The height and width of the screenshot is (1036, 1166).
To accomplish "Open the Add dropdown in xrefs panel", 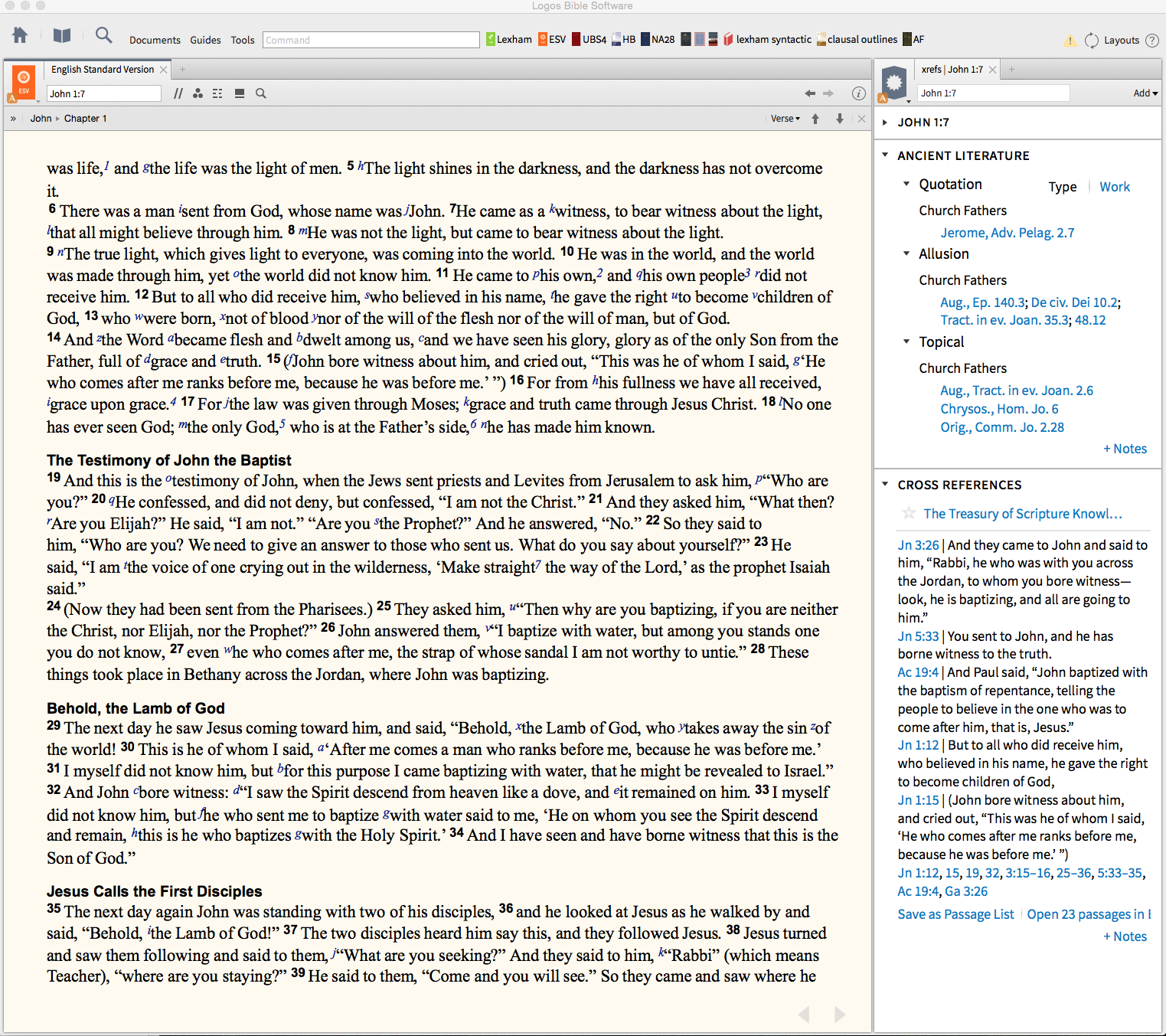I will tap(1145, 93).
